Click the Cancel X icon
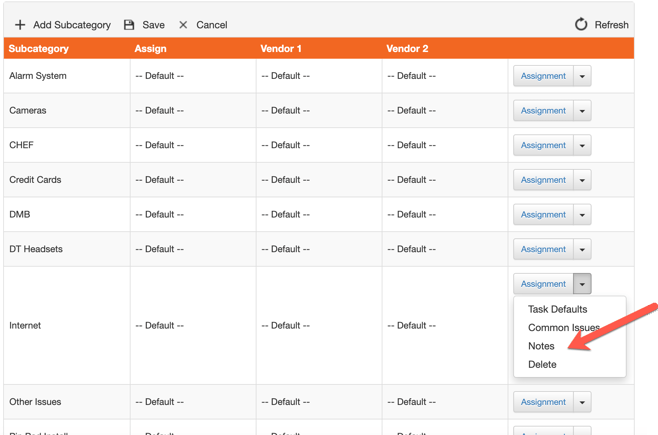 [183, 25]
